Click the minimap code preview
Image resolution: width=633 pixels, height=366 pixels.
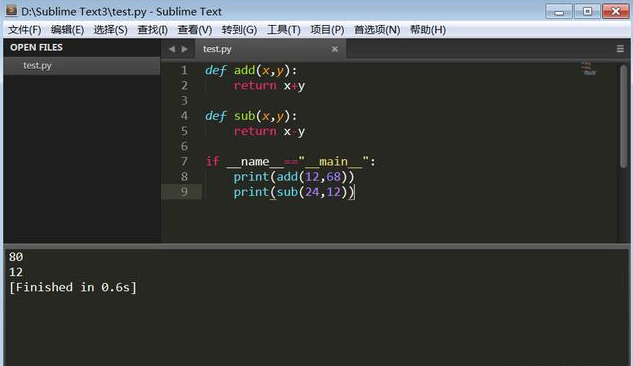589,69
